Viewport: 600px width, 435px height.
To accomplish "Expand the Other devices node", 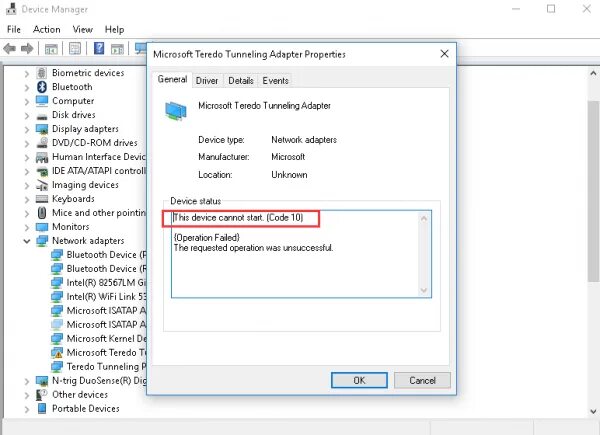I will tap(26, 396).
